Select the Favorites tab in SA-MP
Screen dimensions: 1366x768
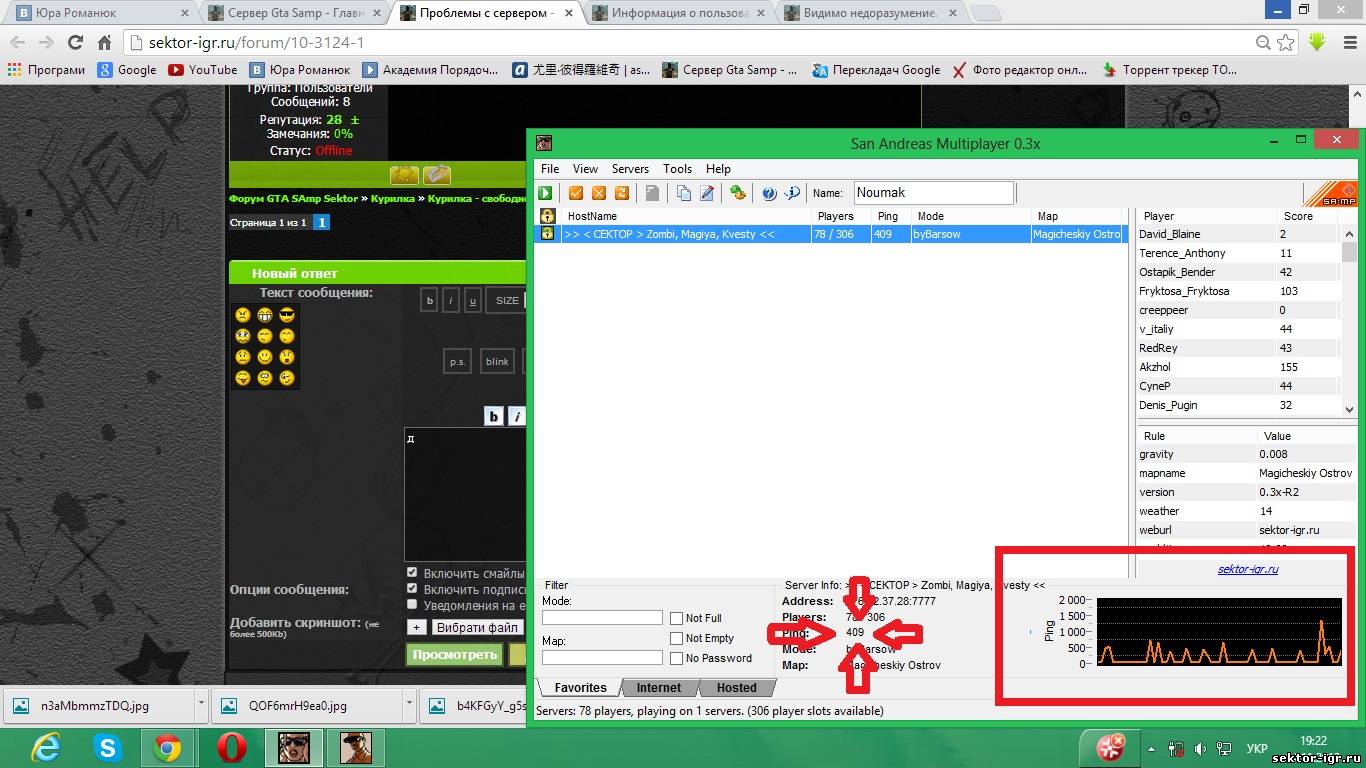(x=580, y=688)
